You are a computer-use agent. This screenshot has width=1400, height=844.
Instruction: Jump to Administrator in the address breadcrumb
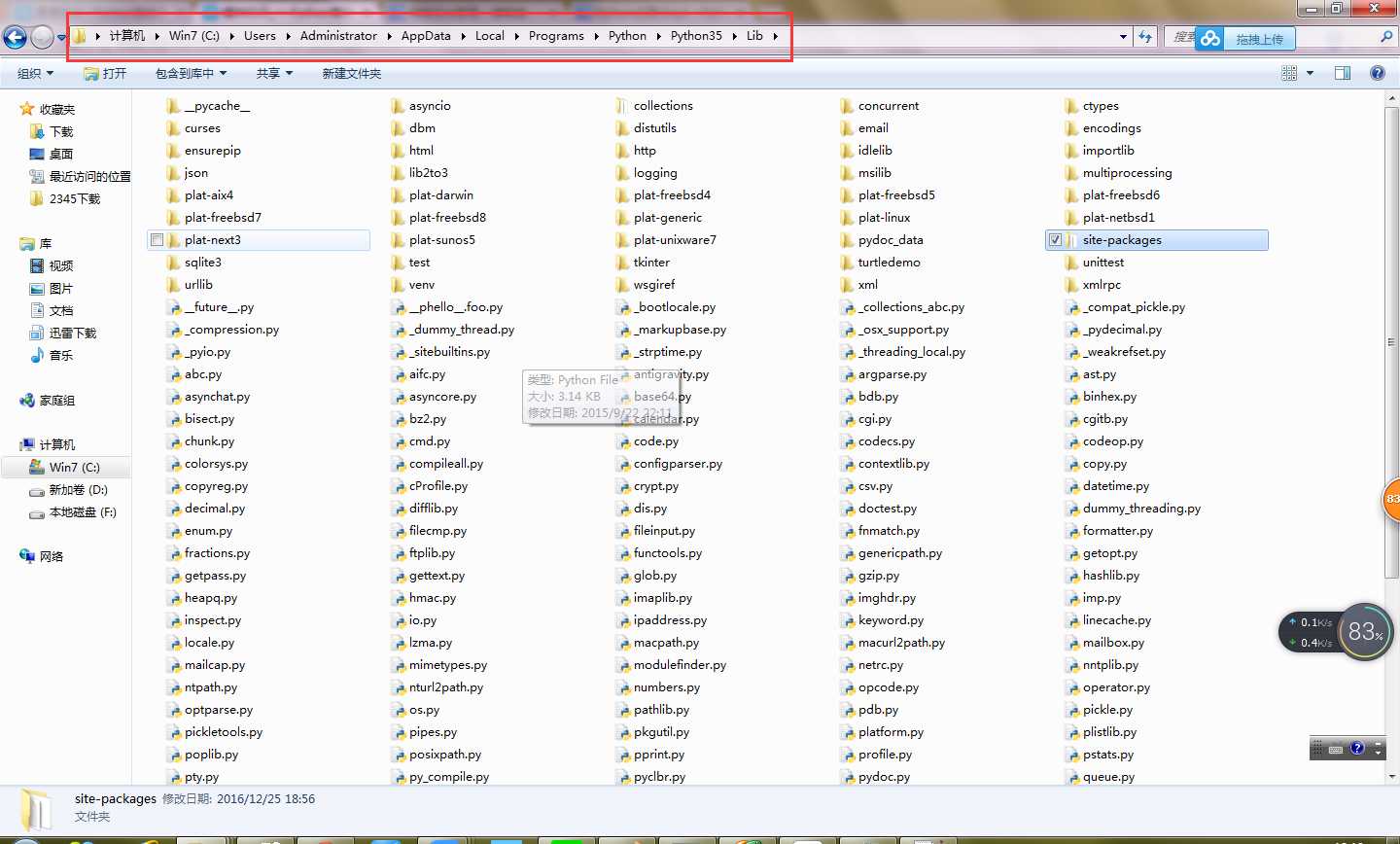point(338,36)
